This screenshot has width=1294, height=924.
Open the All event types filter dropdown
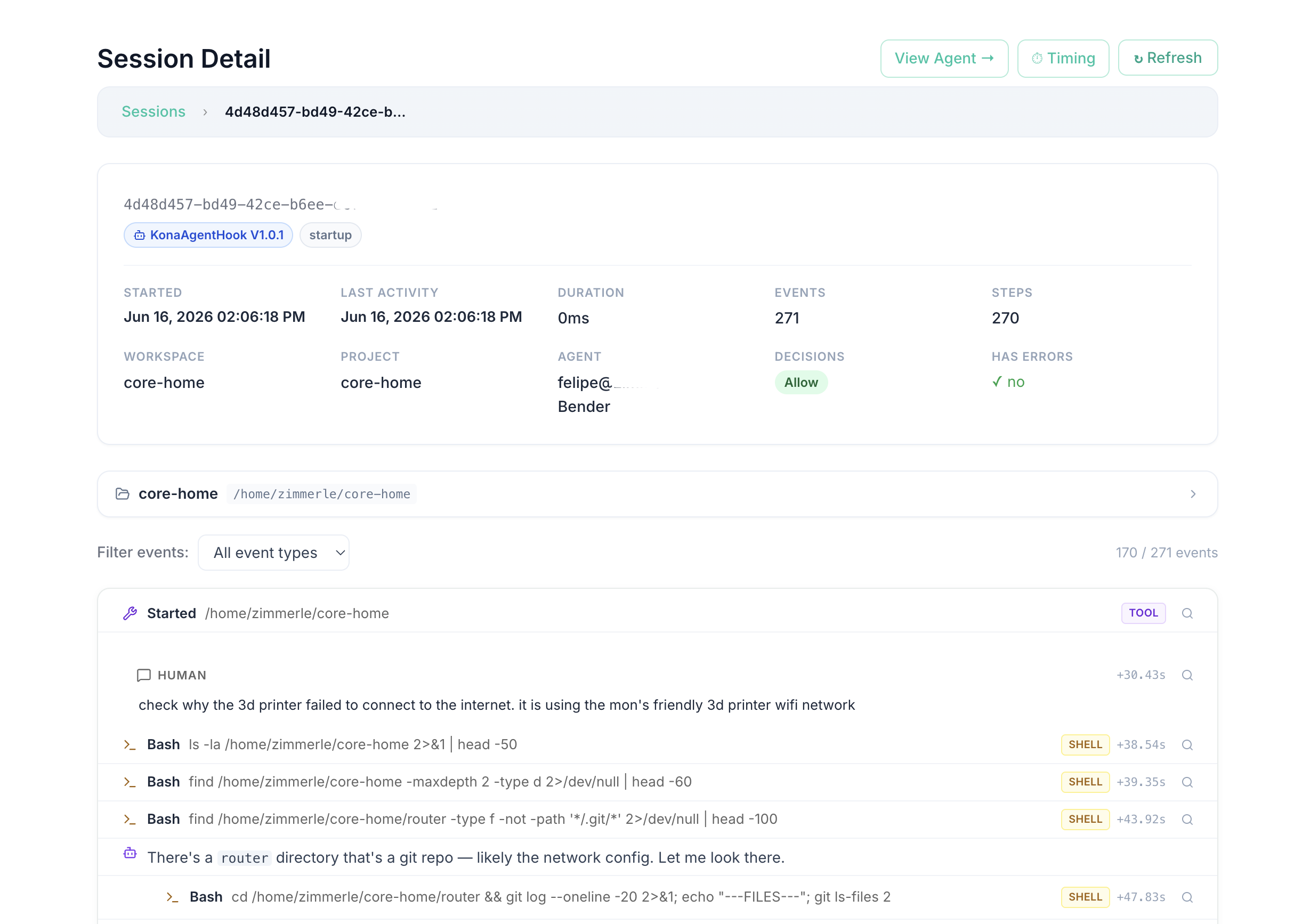pos(273,553)
